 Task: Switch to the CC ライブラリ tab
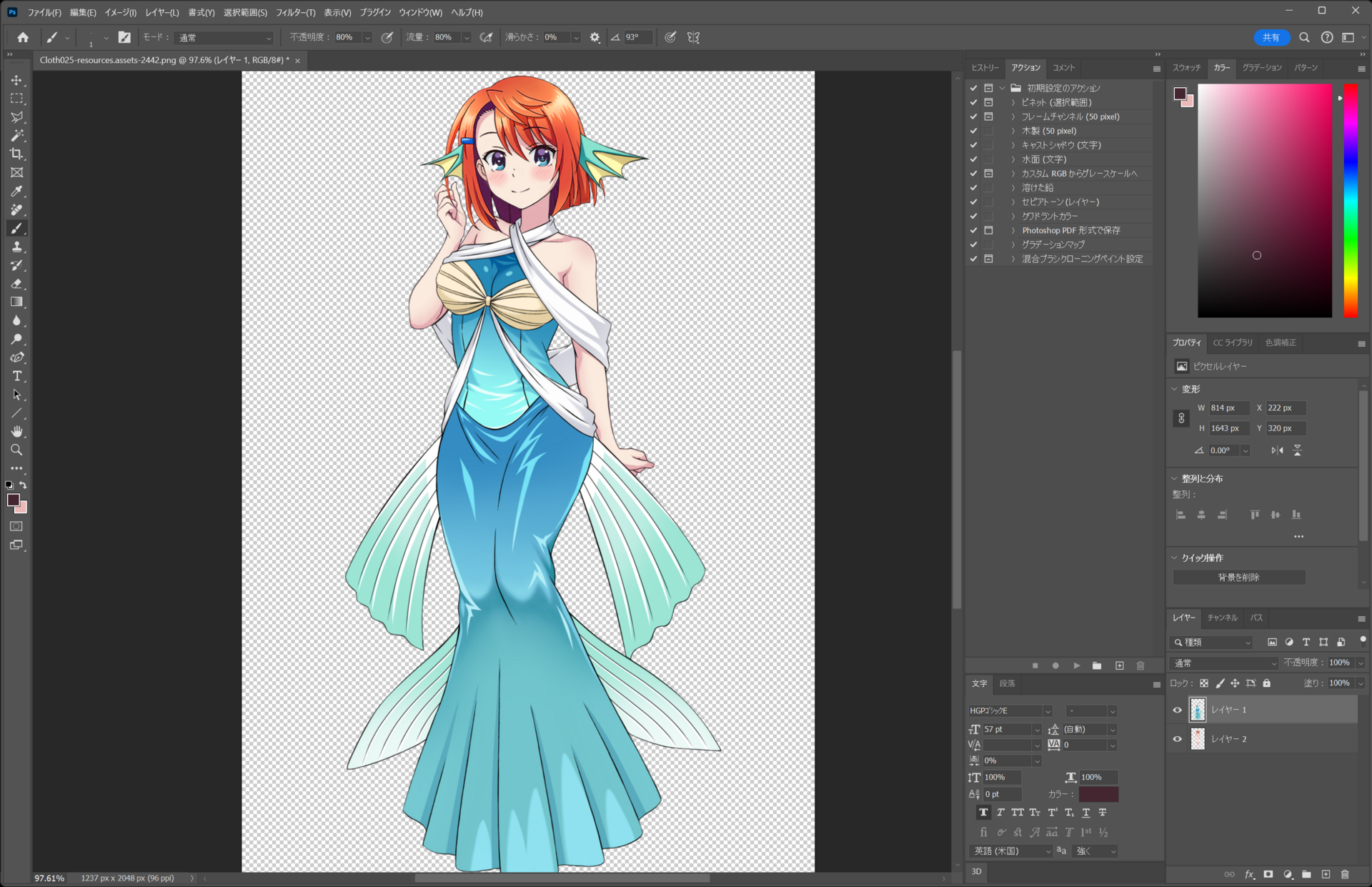click(1233, 342)
